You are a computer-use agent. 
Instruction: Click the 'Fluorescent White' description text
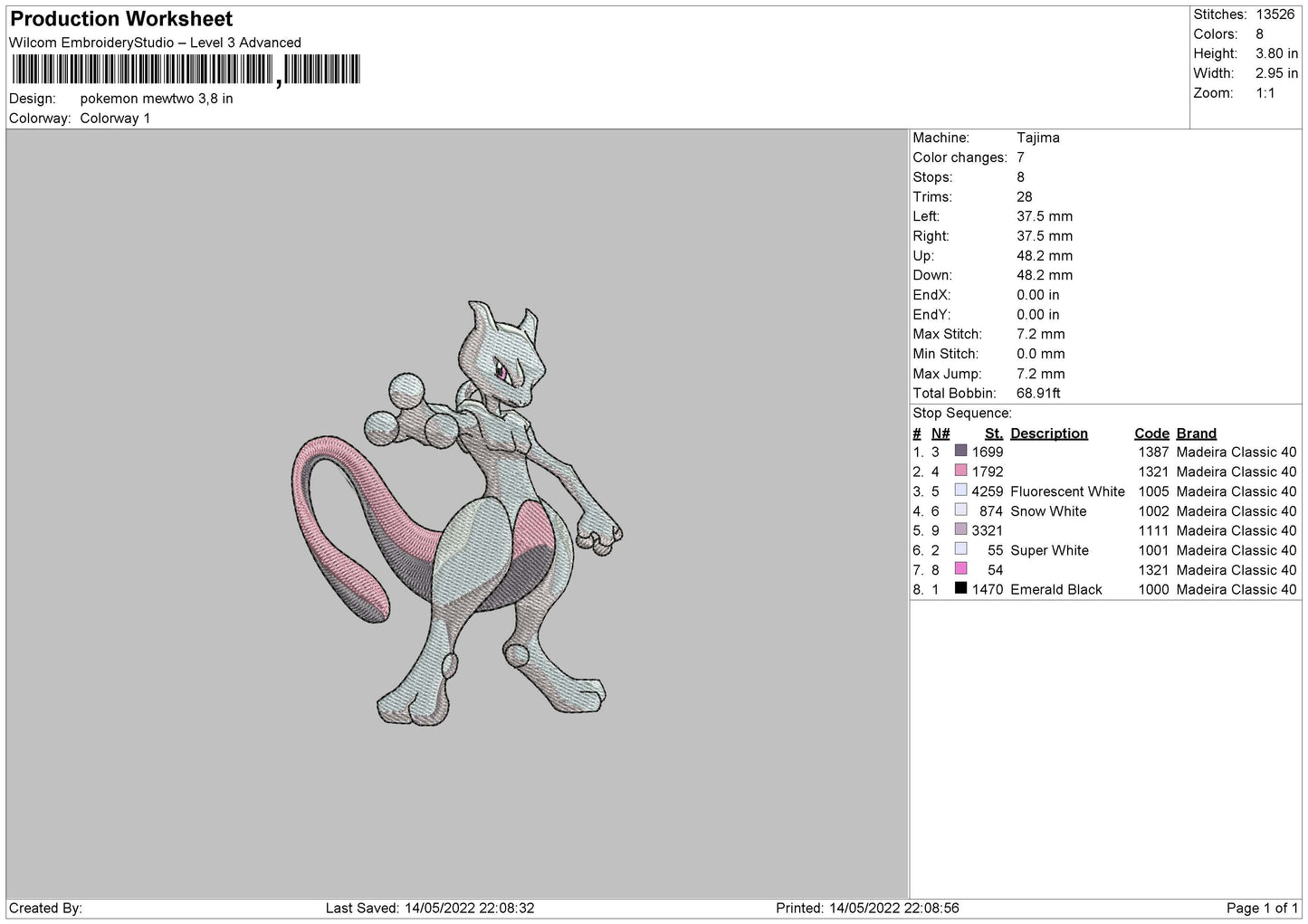(x=1067, y=491)
